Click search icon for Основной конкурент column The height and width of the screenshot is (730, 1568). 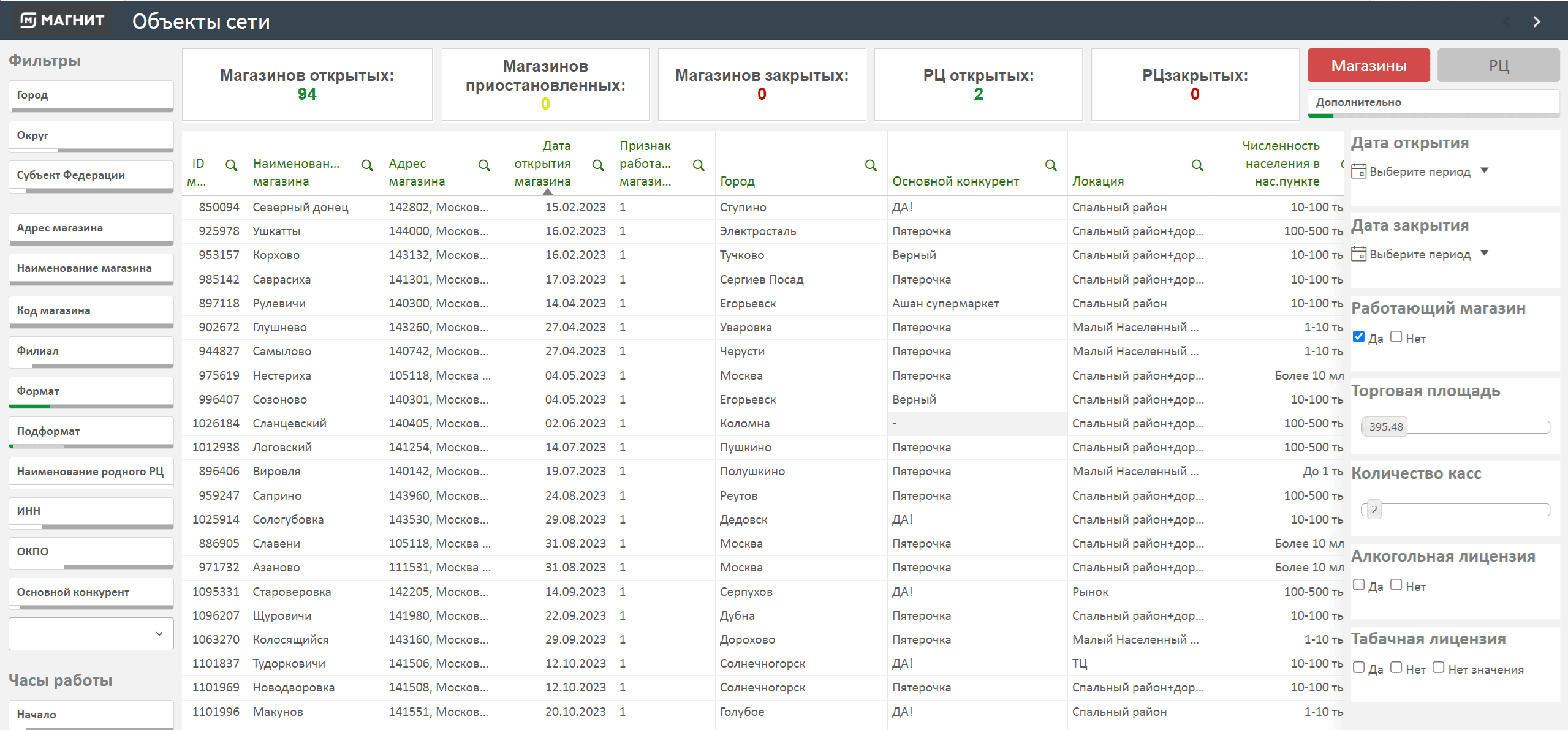tap(1051, 165)
